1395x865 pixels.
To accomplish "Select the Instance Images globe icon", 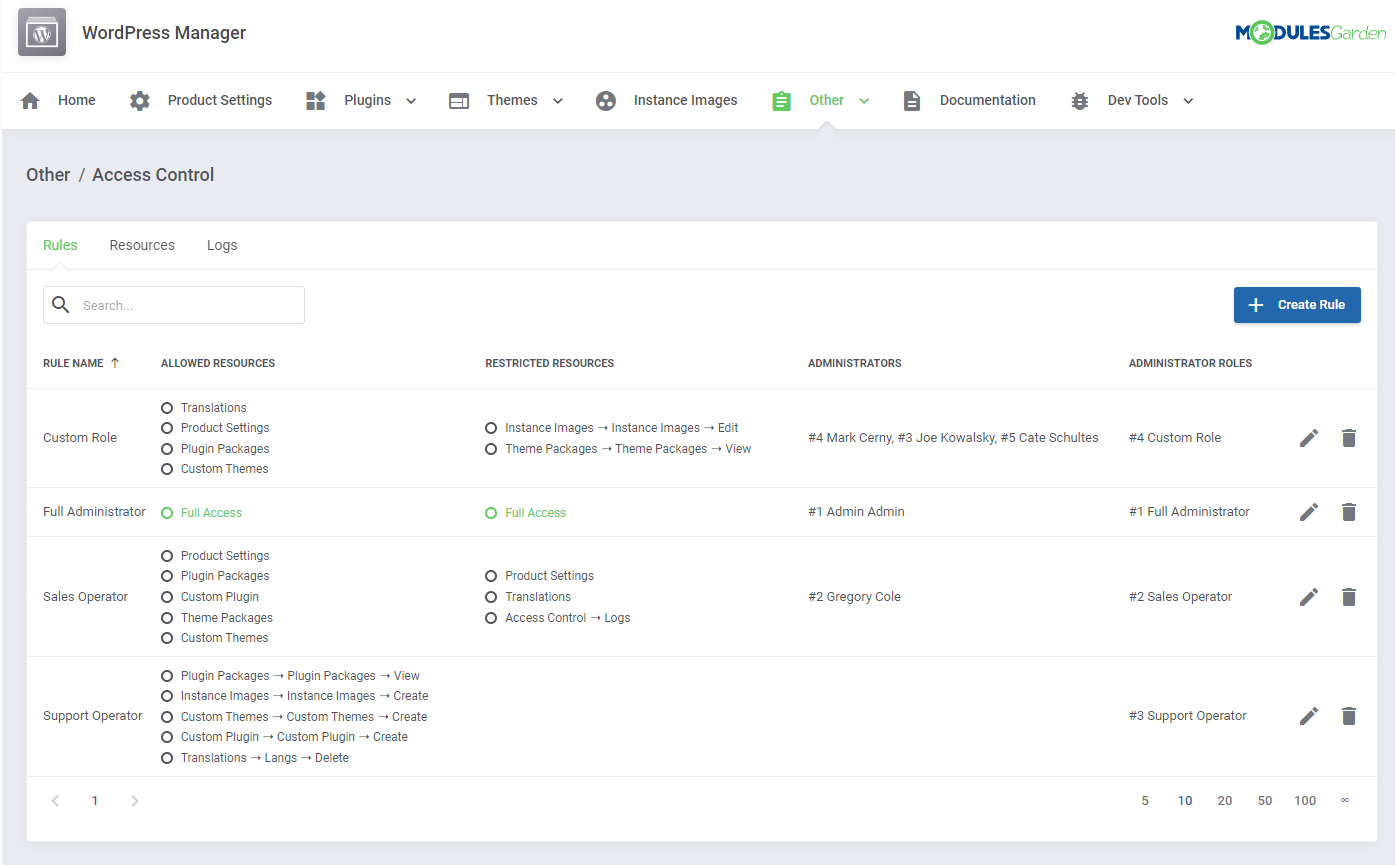I will click(606, 100).
